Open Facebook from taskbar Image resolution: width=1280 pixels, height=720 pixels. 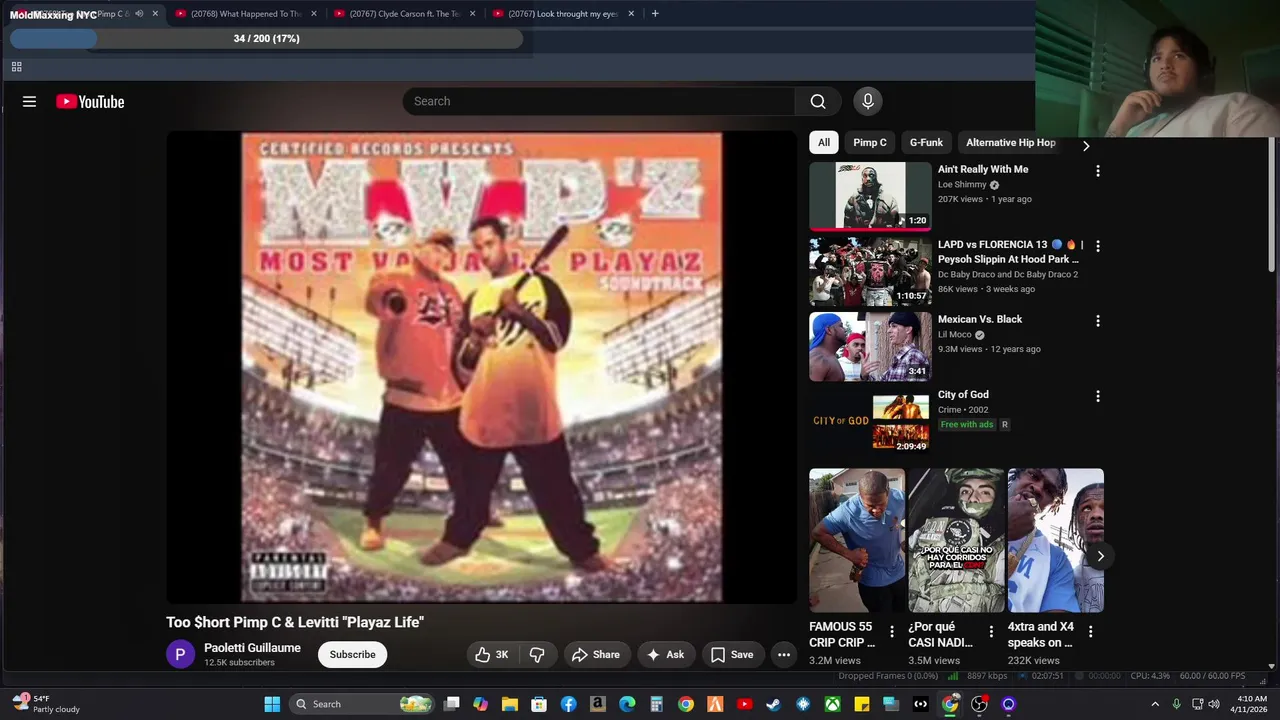[568, 704]
